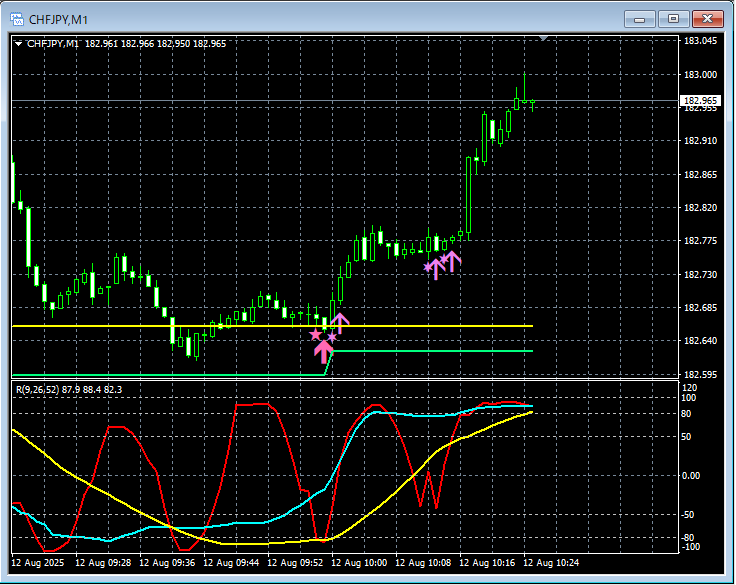The width and height of the screenshot is (736, 585).
Task: Click the 12 Aug 09:36 time label
Action: point(167,562)
